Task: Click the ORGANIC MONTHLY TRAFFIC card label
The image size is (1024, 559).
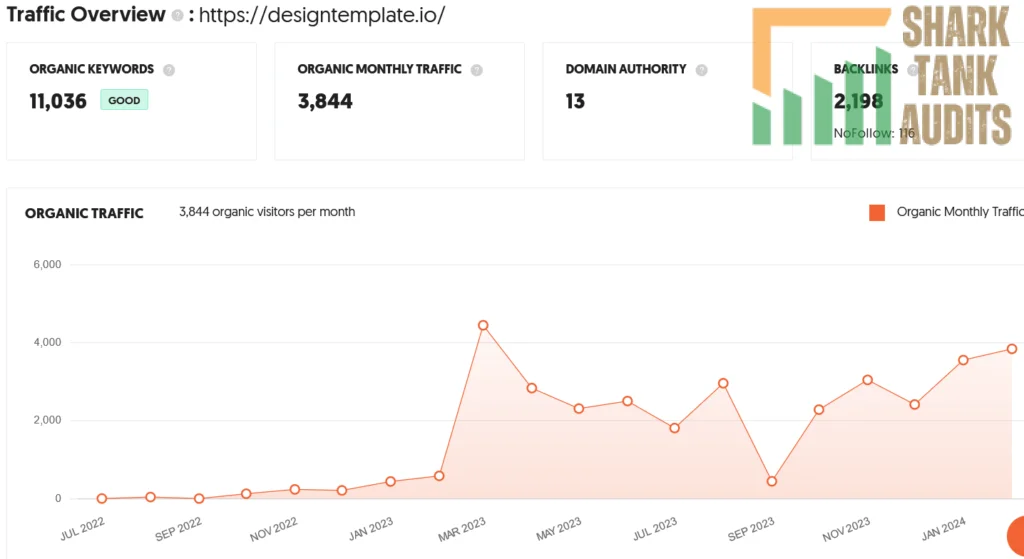Action: [379, 69]
